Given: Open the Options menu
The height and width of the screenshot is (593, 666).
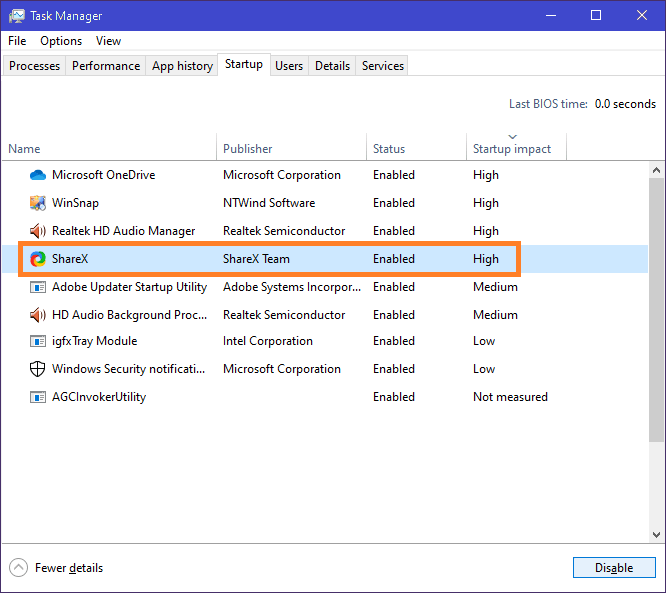Looking at the screenshot, I should [x=61, y=41].
